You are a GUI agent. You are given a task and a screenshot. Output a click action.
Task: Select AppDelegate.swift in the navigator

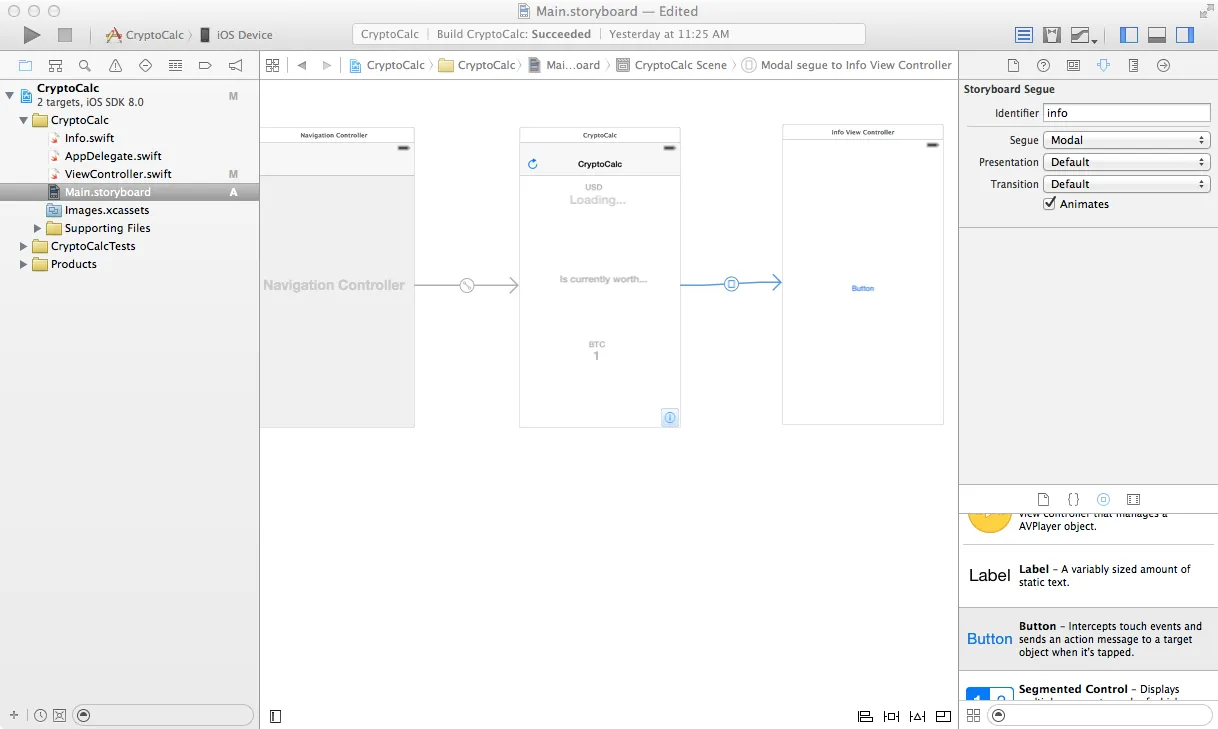[113, 156]
